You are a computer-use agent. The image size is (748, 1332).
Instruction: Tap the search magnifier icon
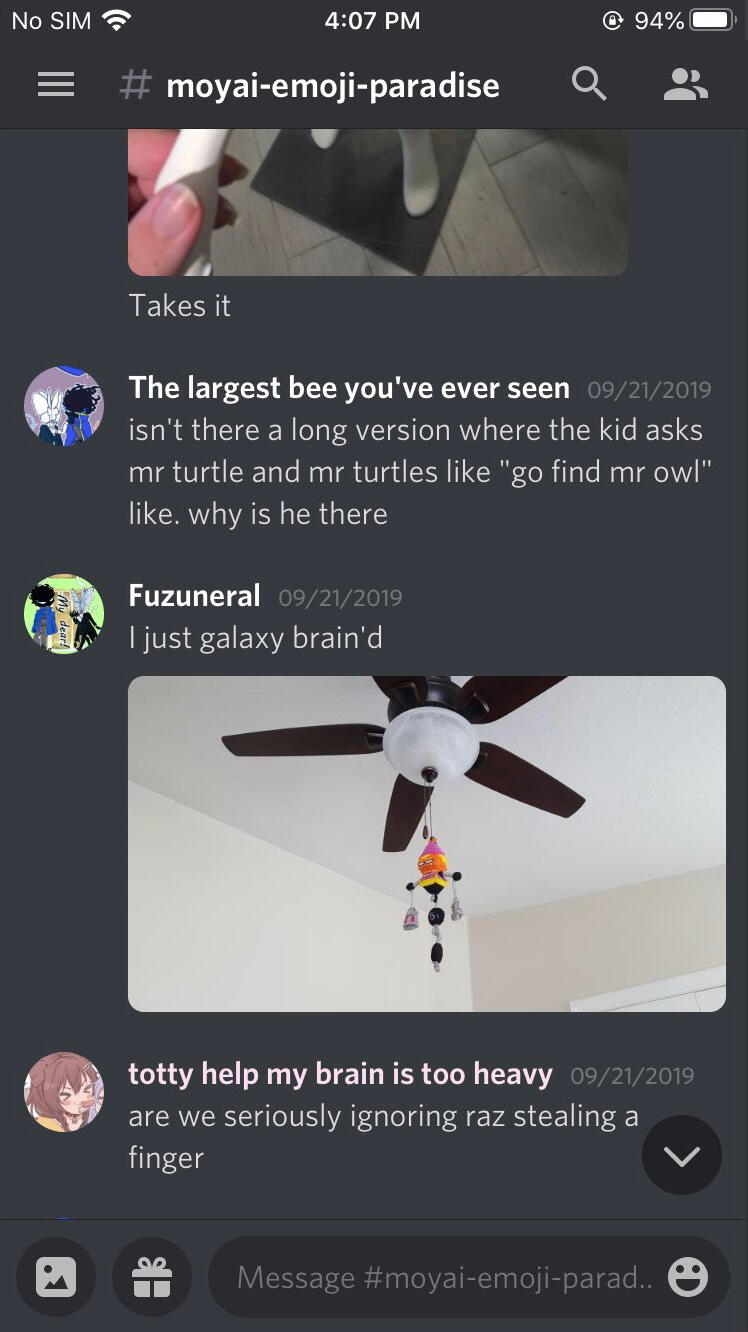pos(589,85)
